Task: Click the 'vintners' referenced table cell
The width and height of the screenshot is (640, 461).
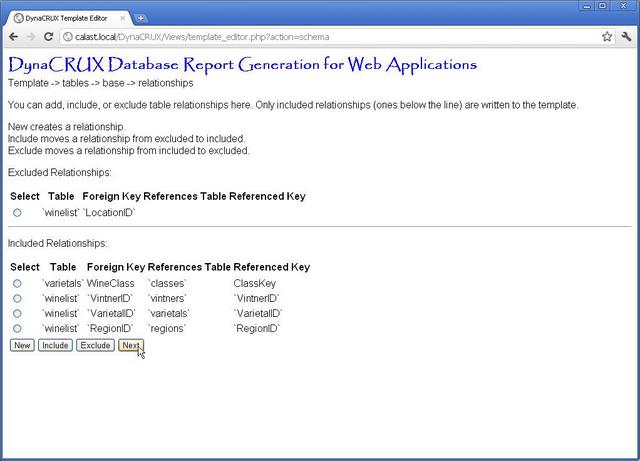Action: click(167, 298)
